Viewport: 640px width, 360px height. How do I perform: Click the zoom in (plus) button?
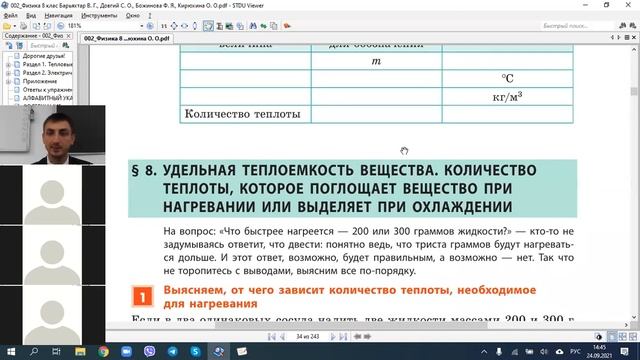(150, 26)
